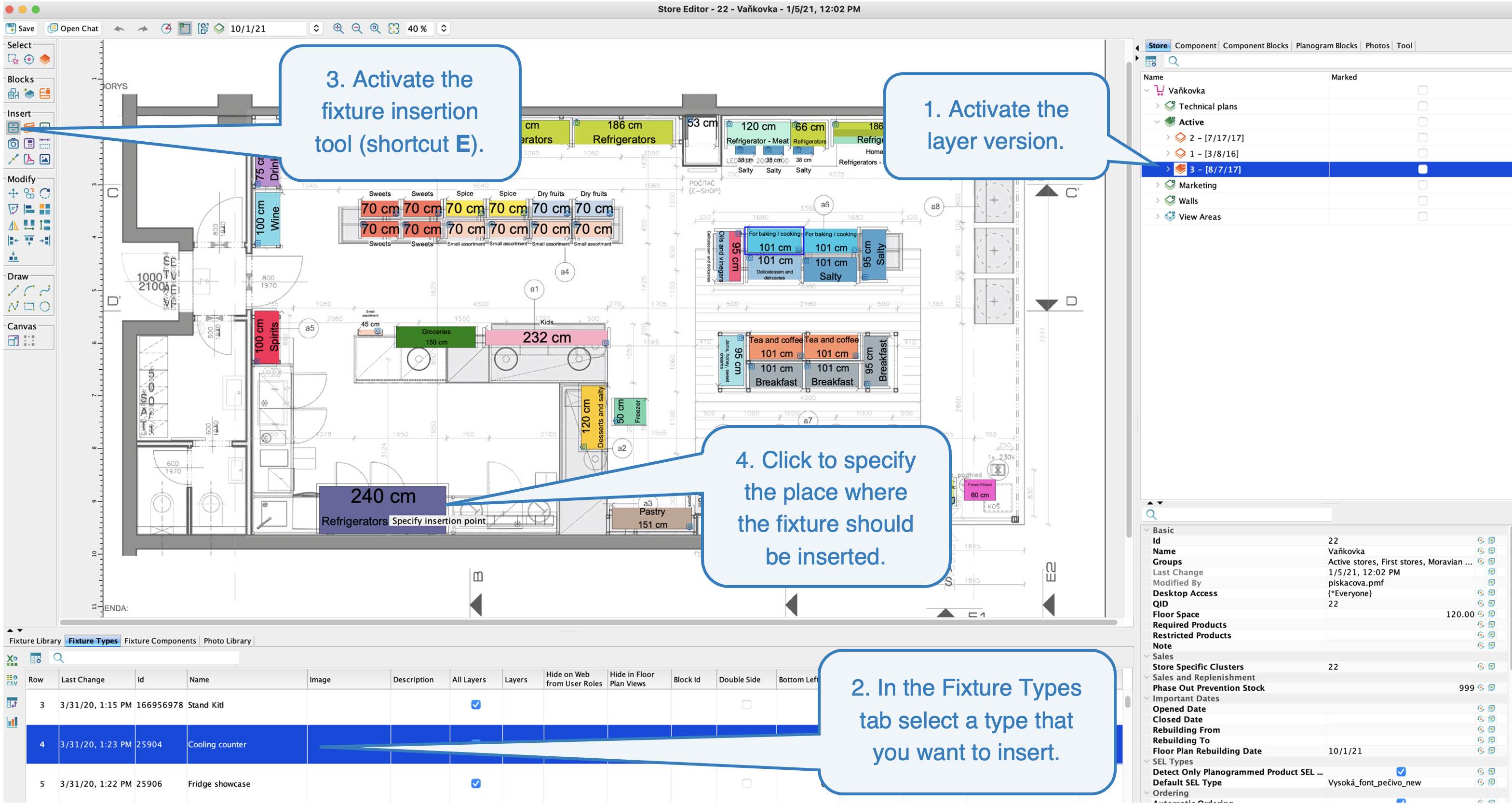Toggle Marked checkbox for Walls layer
This screenshot has width=1512, height=805.
click(1422, 201)
